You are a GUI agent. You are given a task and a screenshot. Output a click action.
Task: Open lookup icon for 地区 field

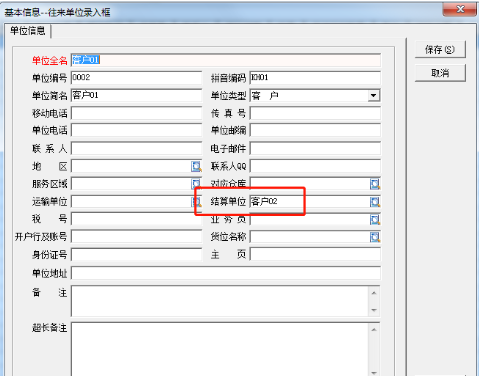(x=196, y=166)
